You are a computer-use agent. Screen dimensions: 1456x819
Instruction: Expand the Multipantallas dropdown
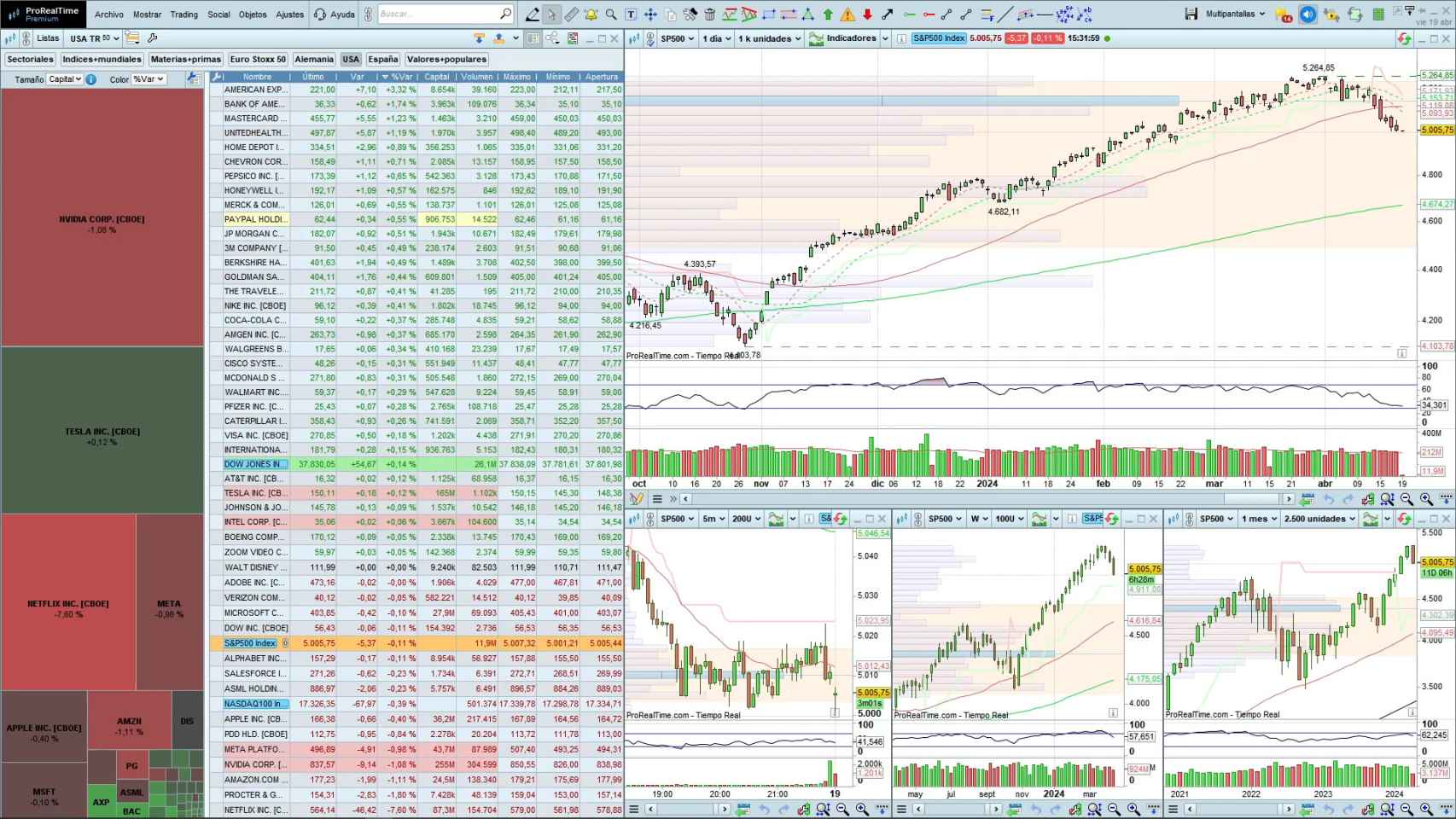click(1235, 15)
